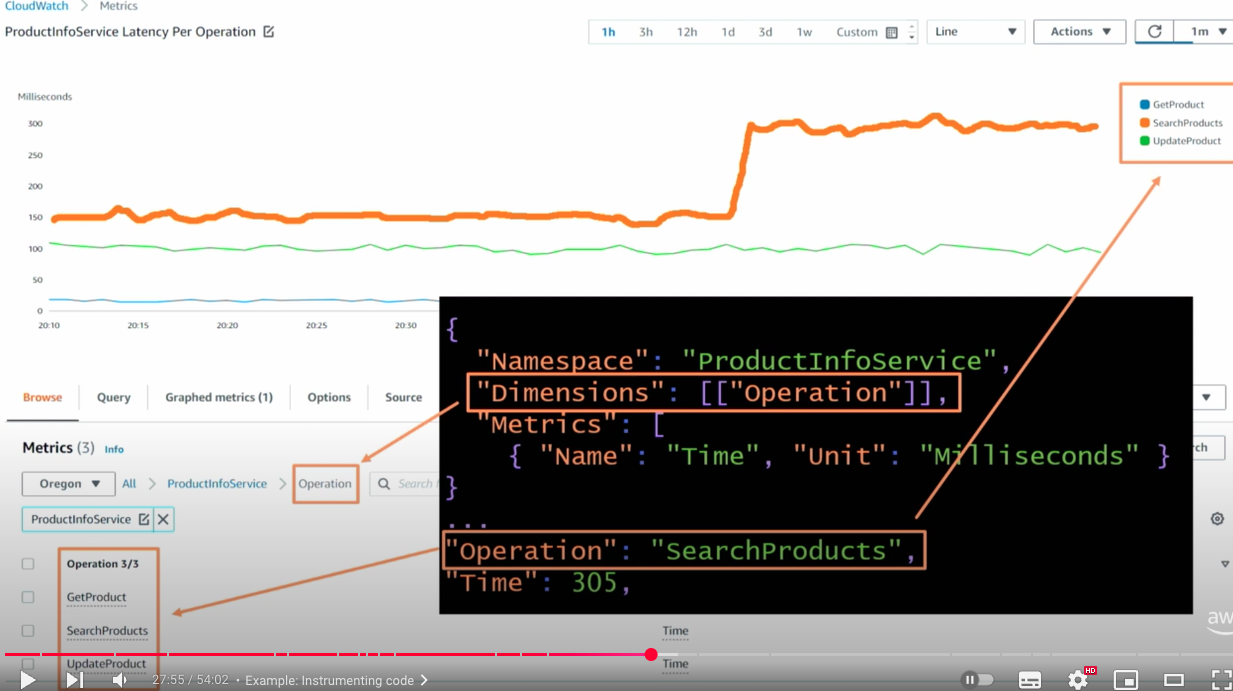Screen dimensions: 1233x691
Task: Switch to the Query tab
Action: (114, 397)
